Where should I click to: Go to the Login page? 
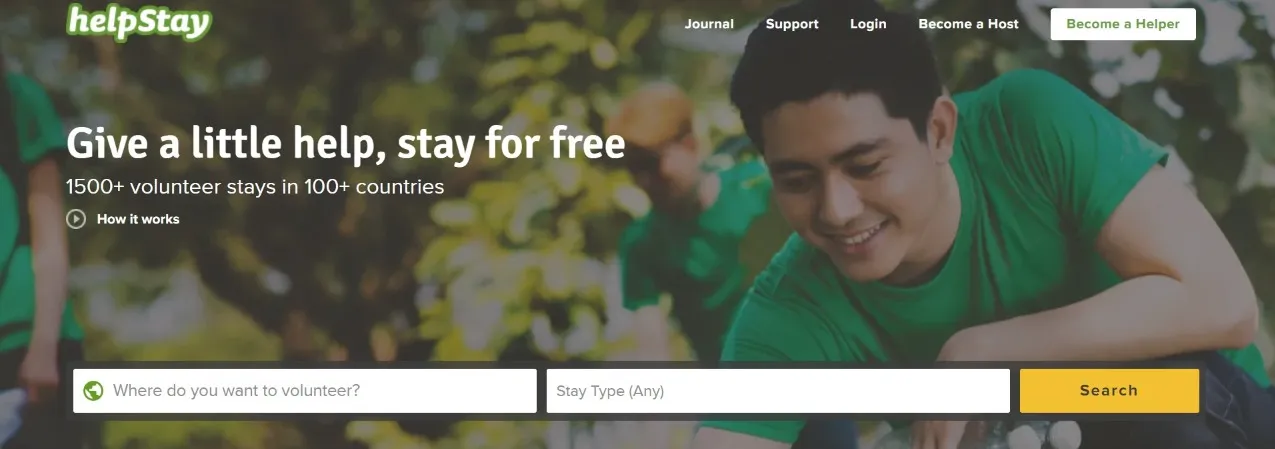point(868,24)
